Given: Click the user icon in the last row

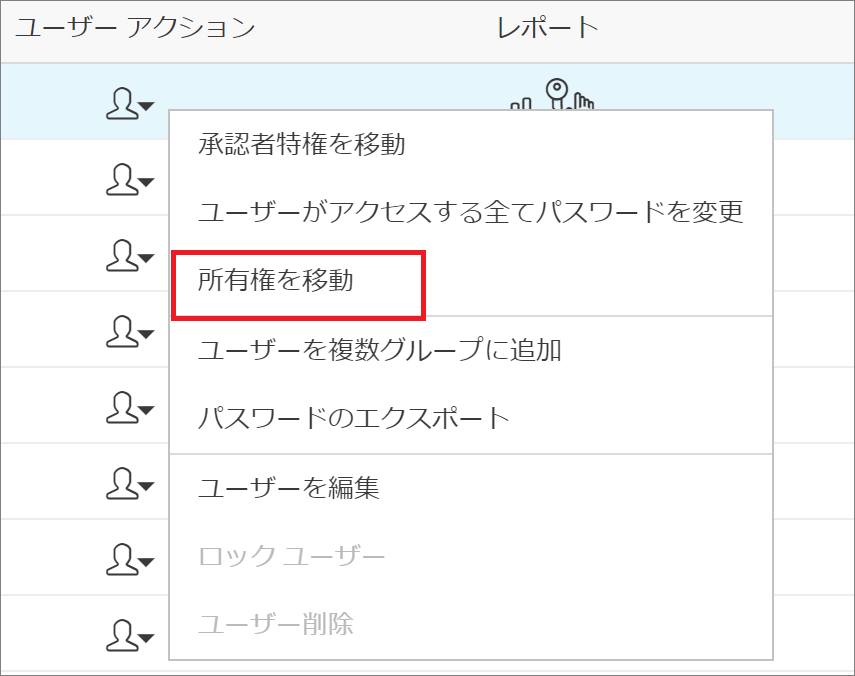Looking at the screenshot, I should (120, 632).
